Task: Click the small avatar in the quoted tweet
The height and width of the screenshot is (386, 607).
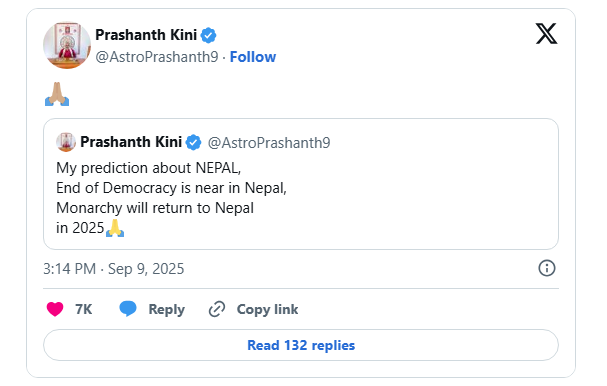Action: (x=66, y=142)
